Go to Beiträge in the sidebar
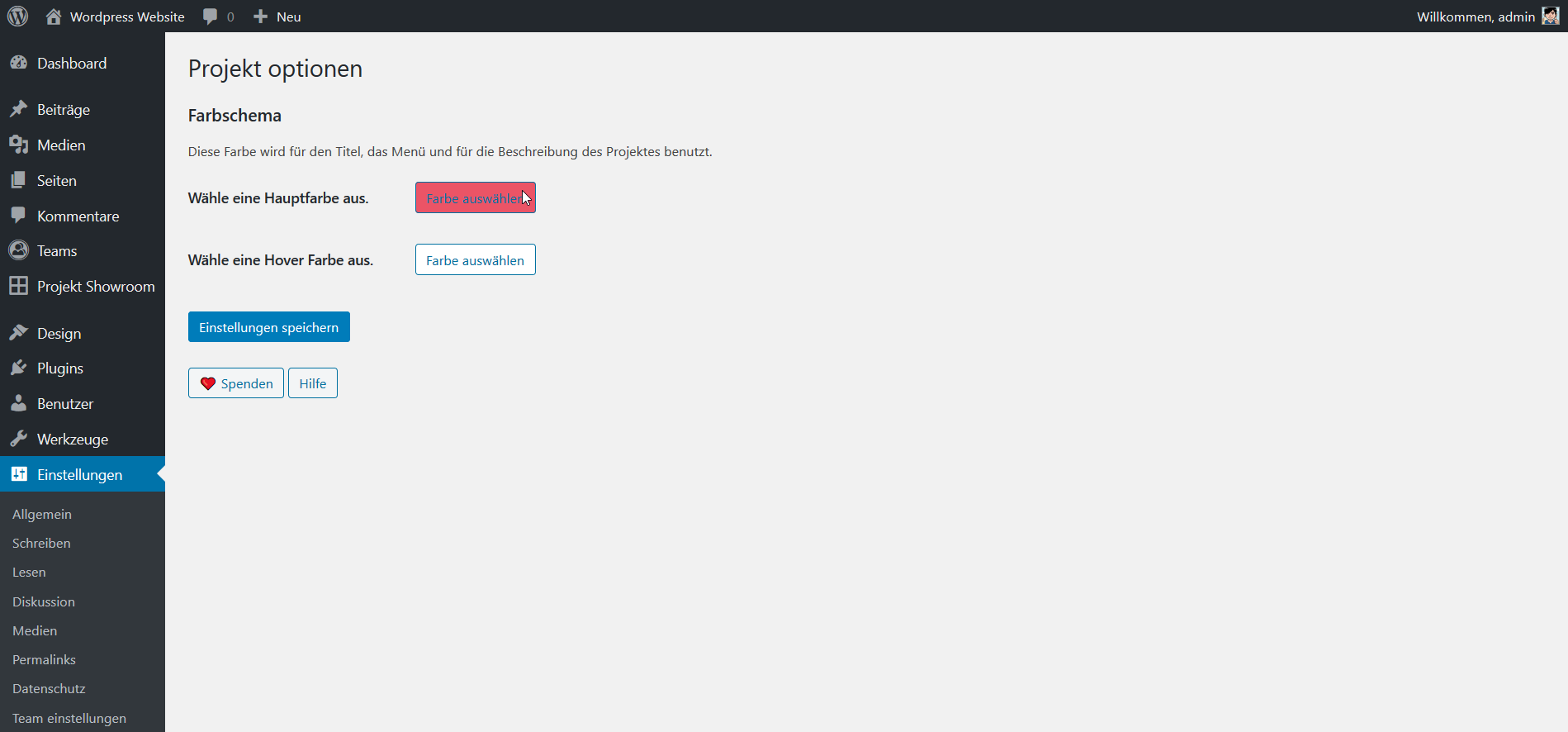Screen dimensions: 1568x732 (x=83, y=109)
